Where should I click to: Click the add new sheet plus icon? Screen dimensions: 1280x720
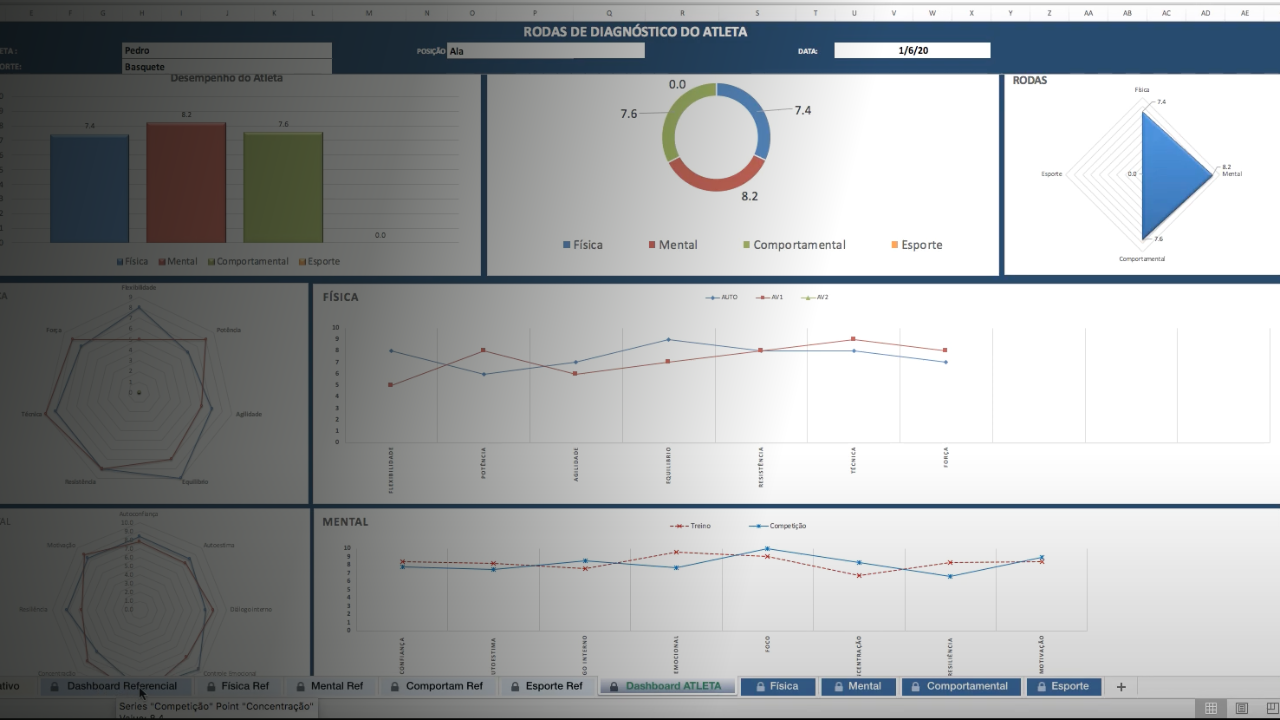tap(1121, 687)
